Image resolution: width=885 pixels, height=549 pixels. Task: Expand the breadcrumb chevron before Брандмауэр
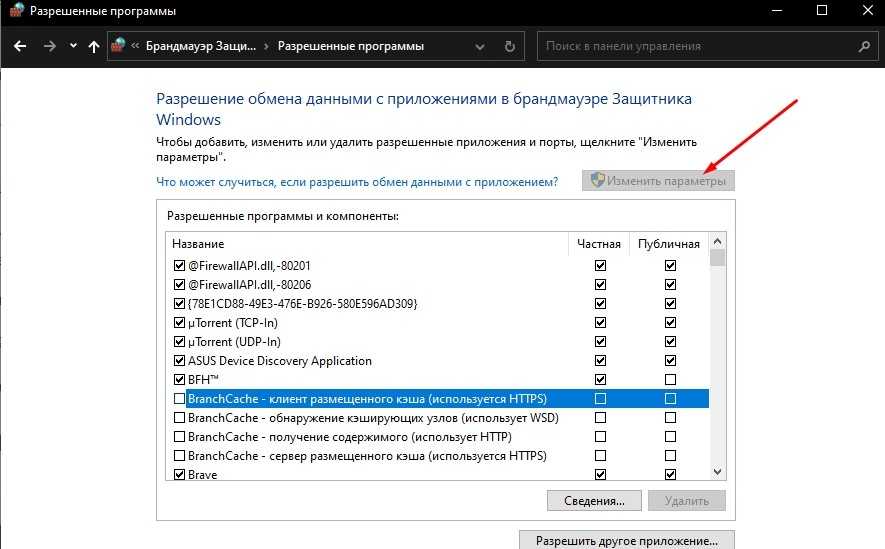click(x=135, y=46)
